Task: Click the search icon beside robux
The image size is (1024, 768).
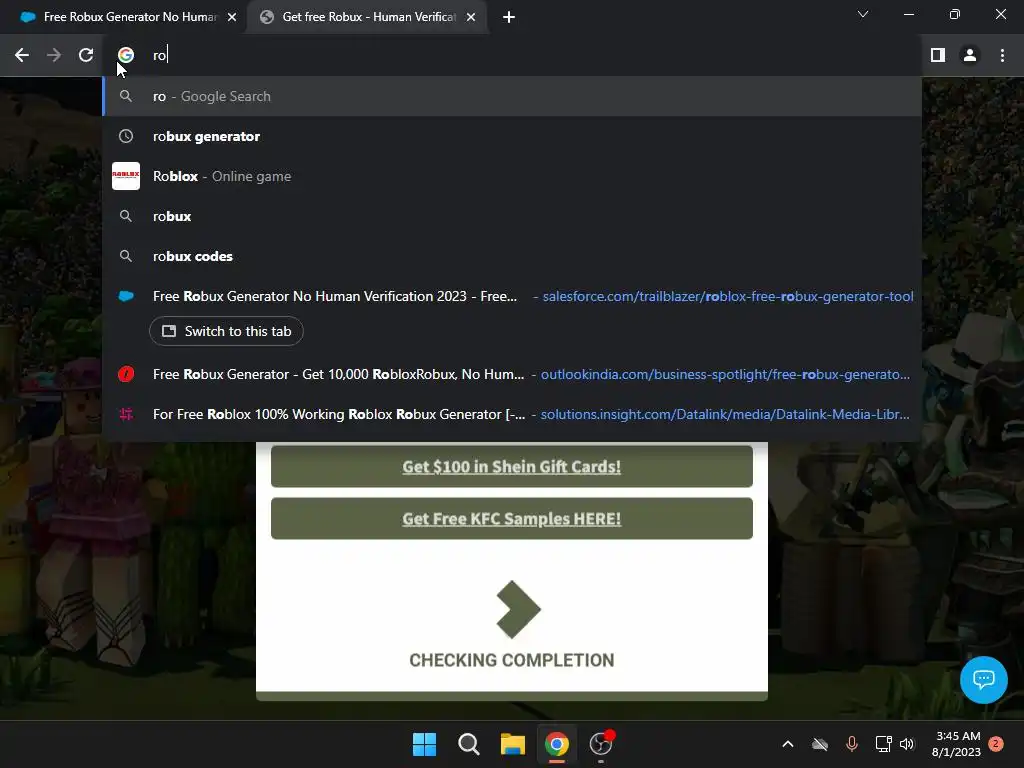Action: [126, 216]
